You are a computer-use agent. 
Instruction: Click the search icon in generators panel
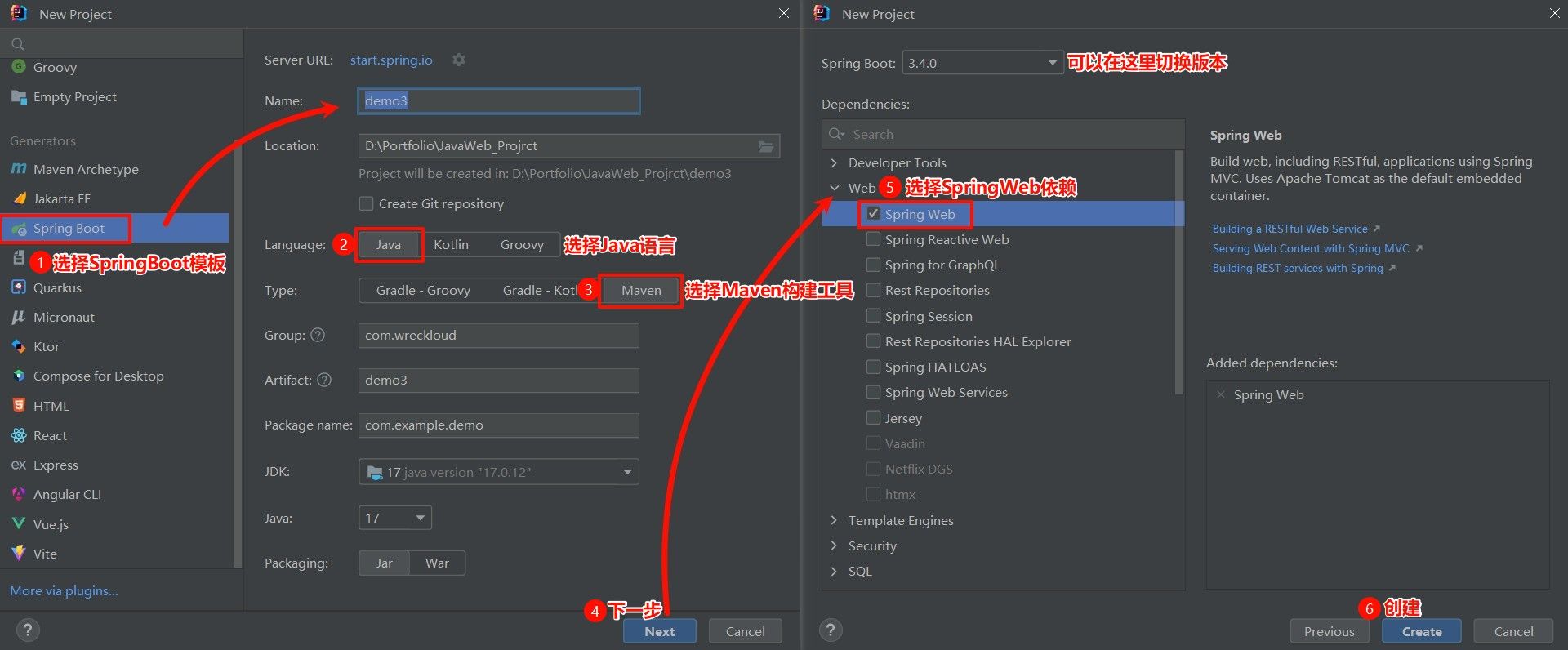coord(18,43)
